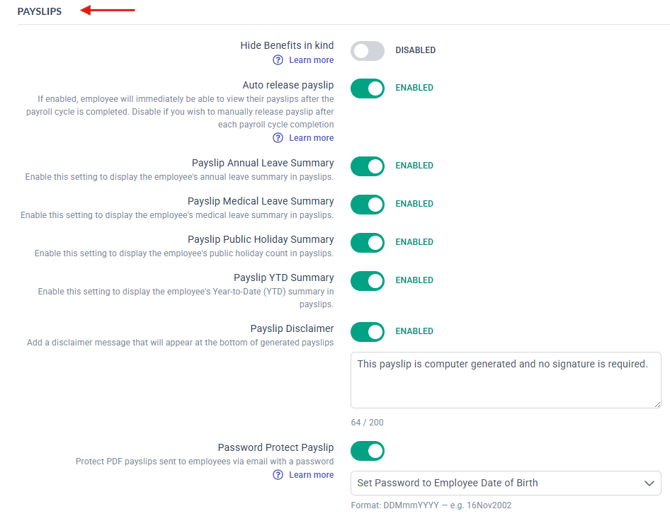The width and height of the screenshot is (670, 521).
Task: Open Learn more link for Hide Benefits
Action: (311, 60)
